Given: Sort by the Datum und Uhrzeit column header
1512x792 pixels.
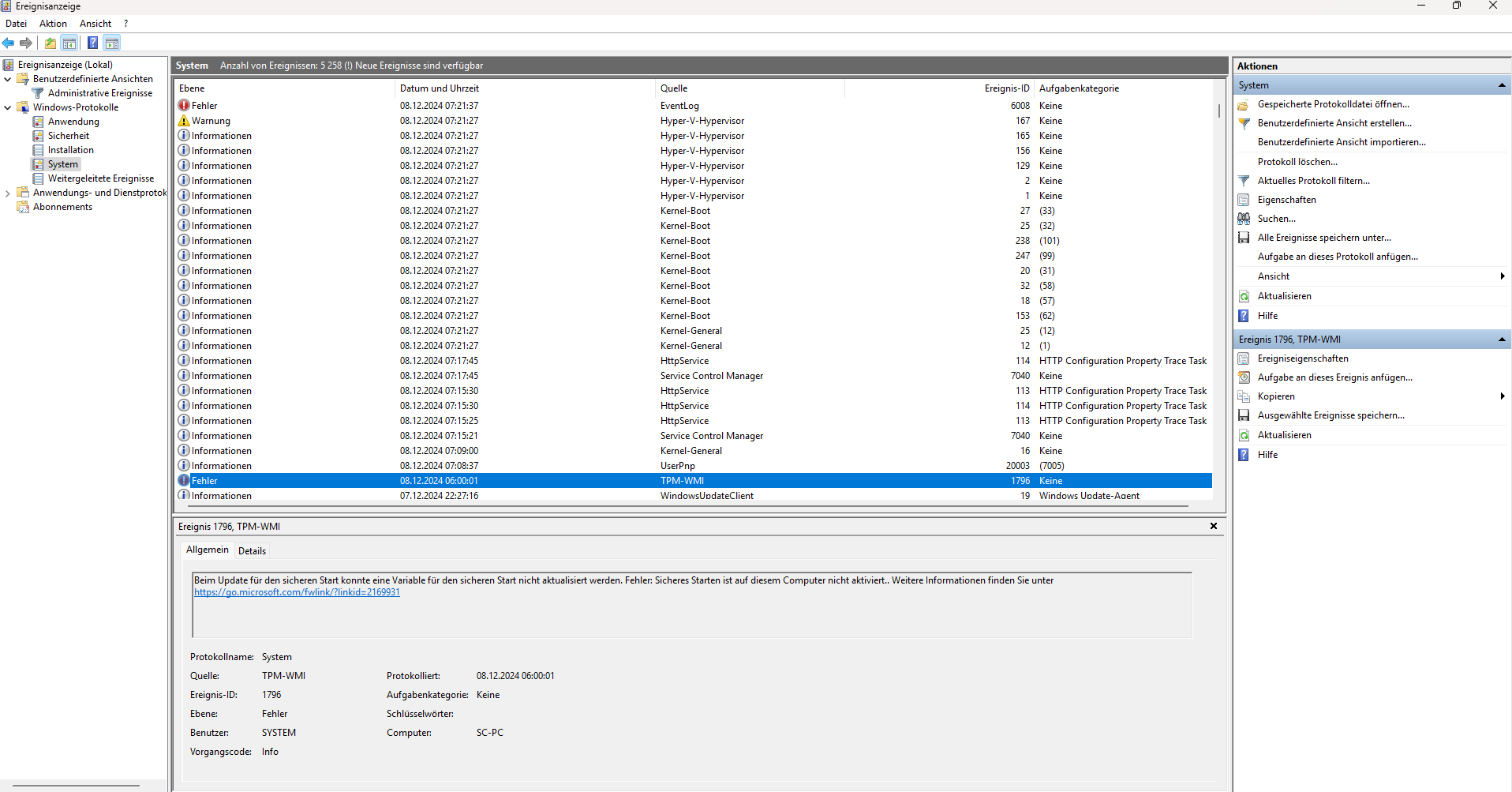Looking at the screenshot, I should pos(525,88).
